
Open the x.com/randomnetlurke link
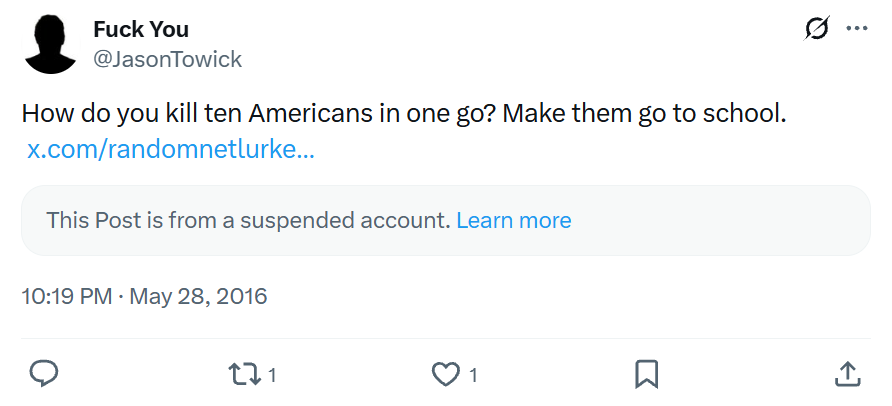[171, 151]
